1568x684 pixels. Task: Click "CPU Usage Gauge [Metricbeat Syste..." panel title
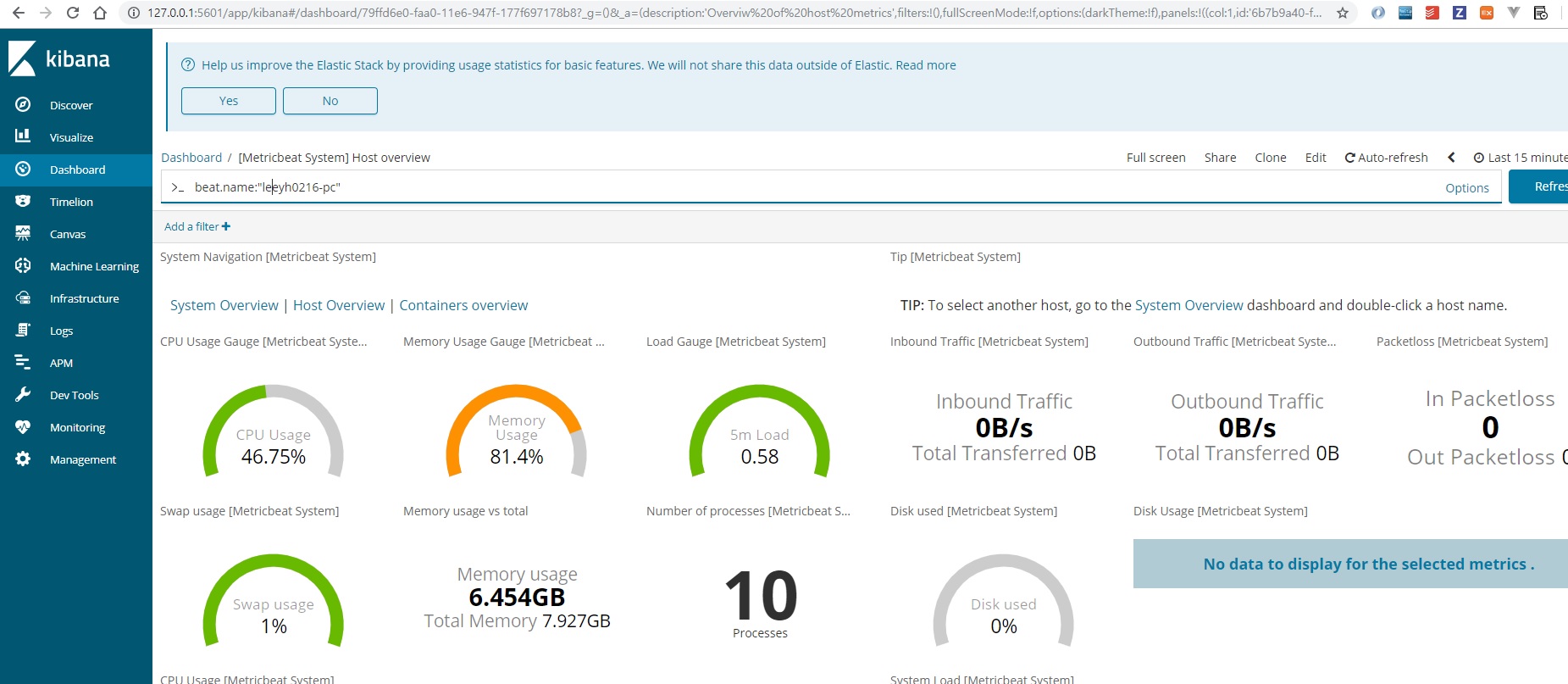click(x=263, y=342)
